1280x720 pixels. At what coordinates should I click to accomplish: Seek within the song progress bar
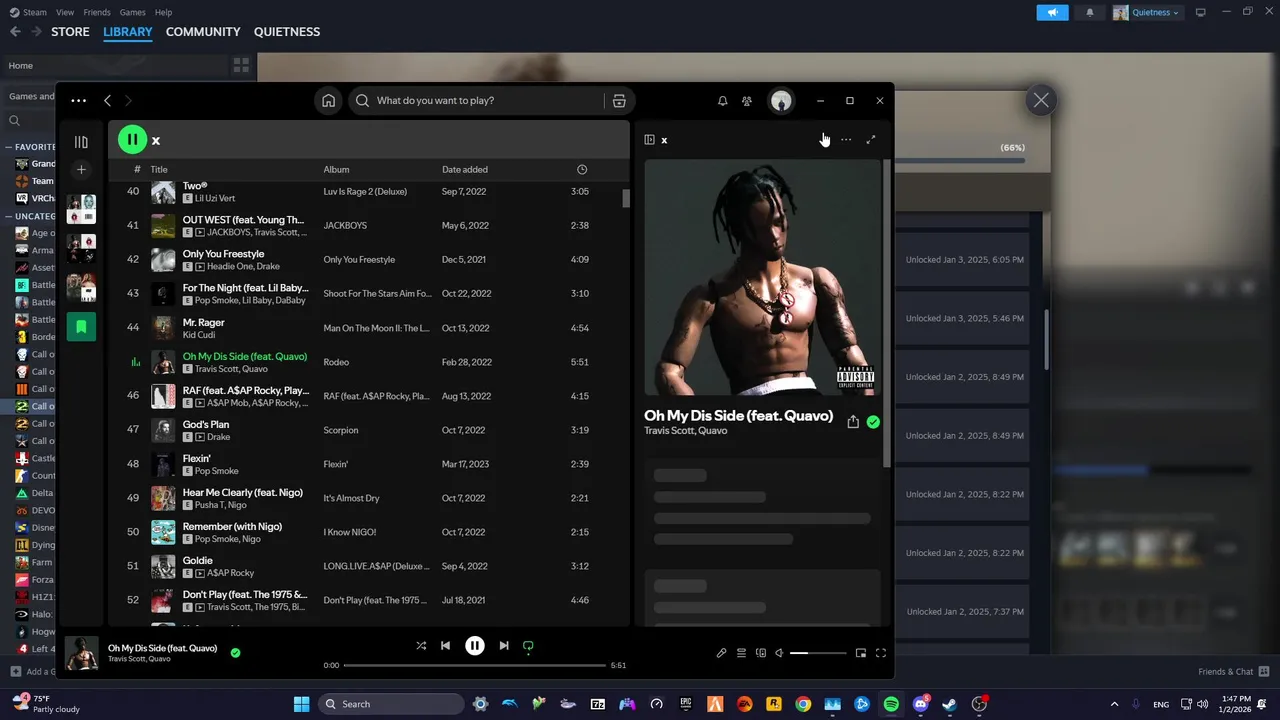click(475, 665)
